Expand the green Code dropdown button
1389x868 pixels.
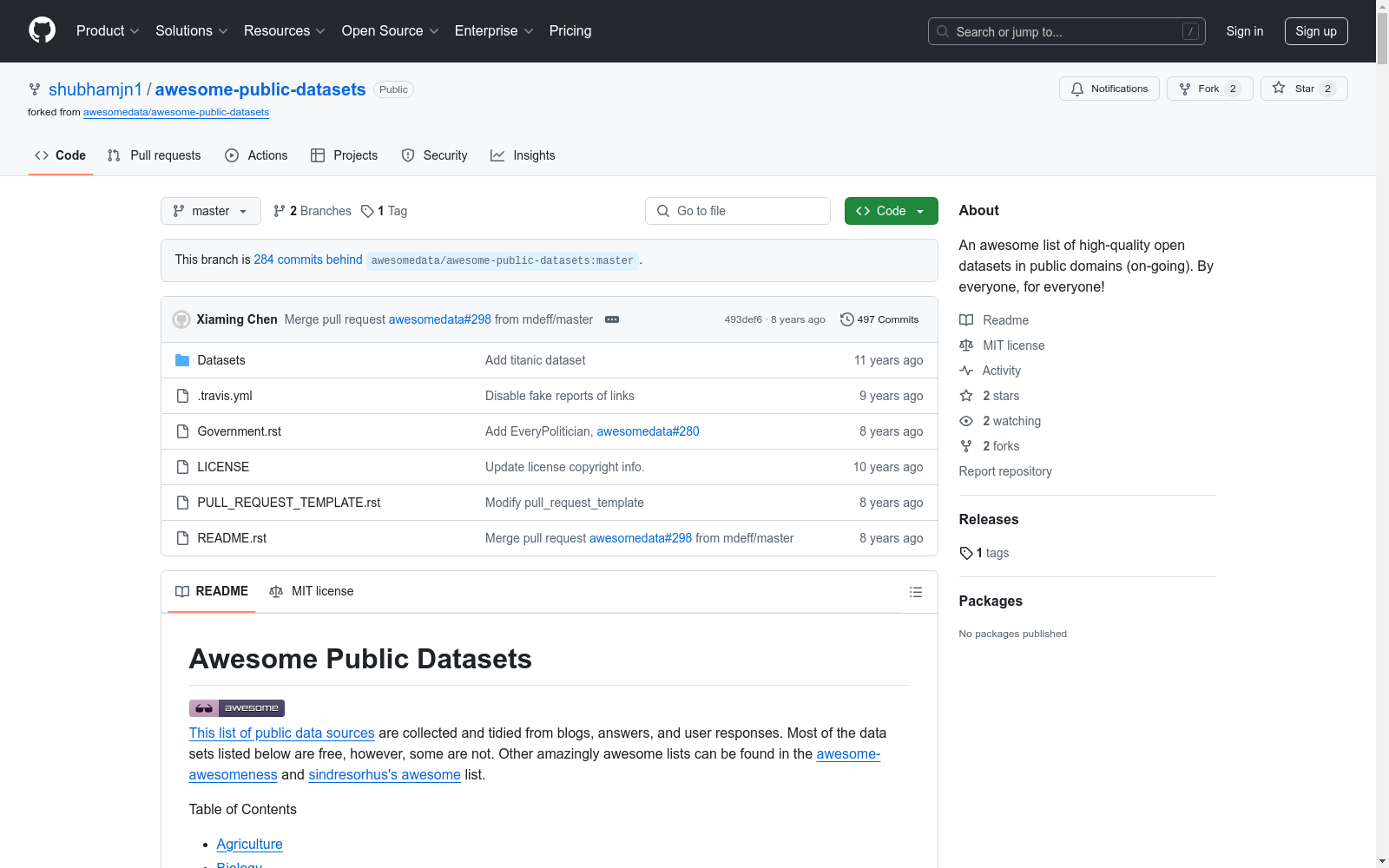click(x=892, y=211)
